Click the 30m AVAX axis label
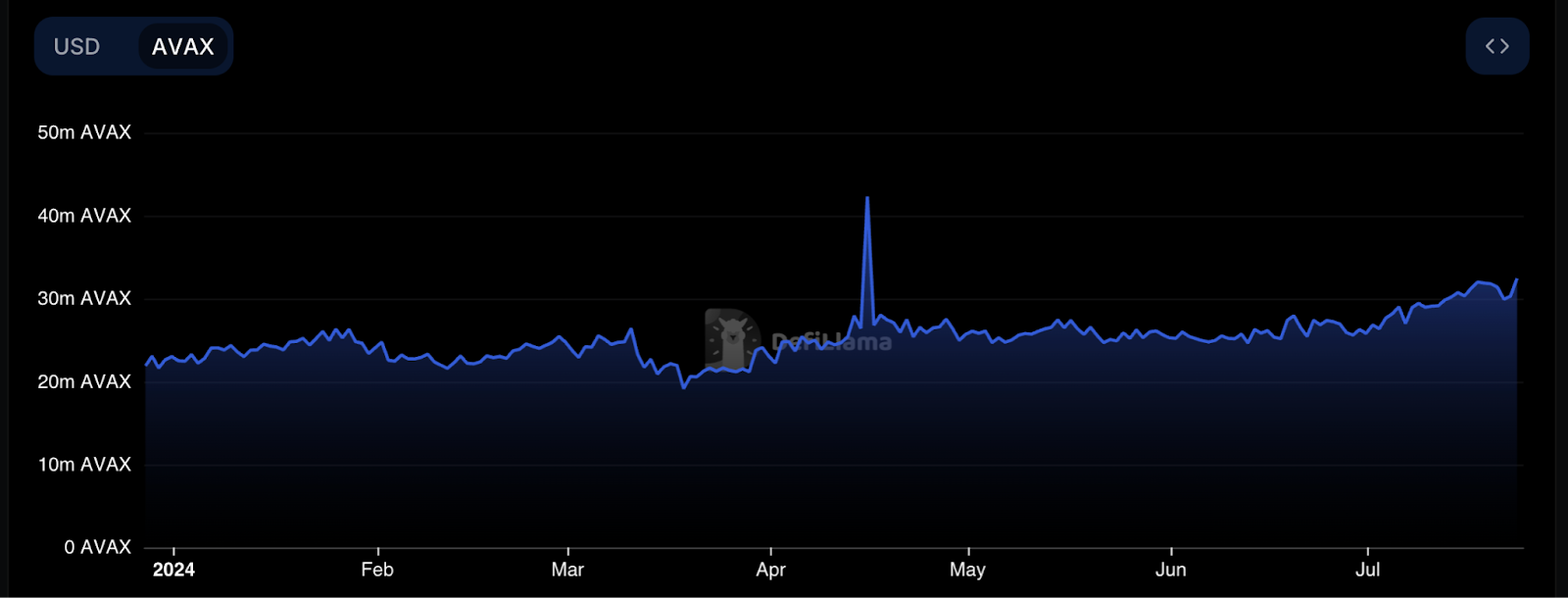The image size is (1568, 598). (x=84, y=298)
